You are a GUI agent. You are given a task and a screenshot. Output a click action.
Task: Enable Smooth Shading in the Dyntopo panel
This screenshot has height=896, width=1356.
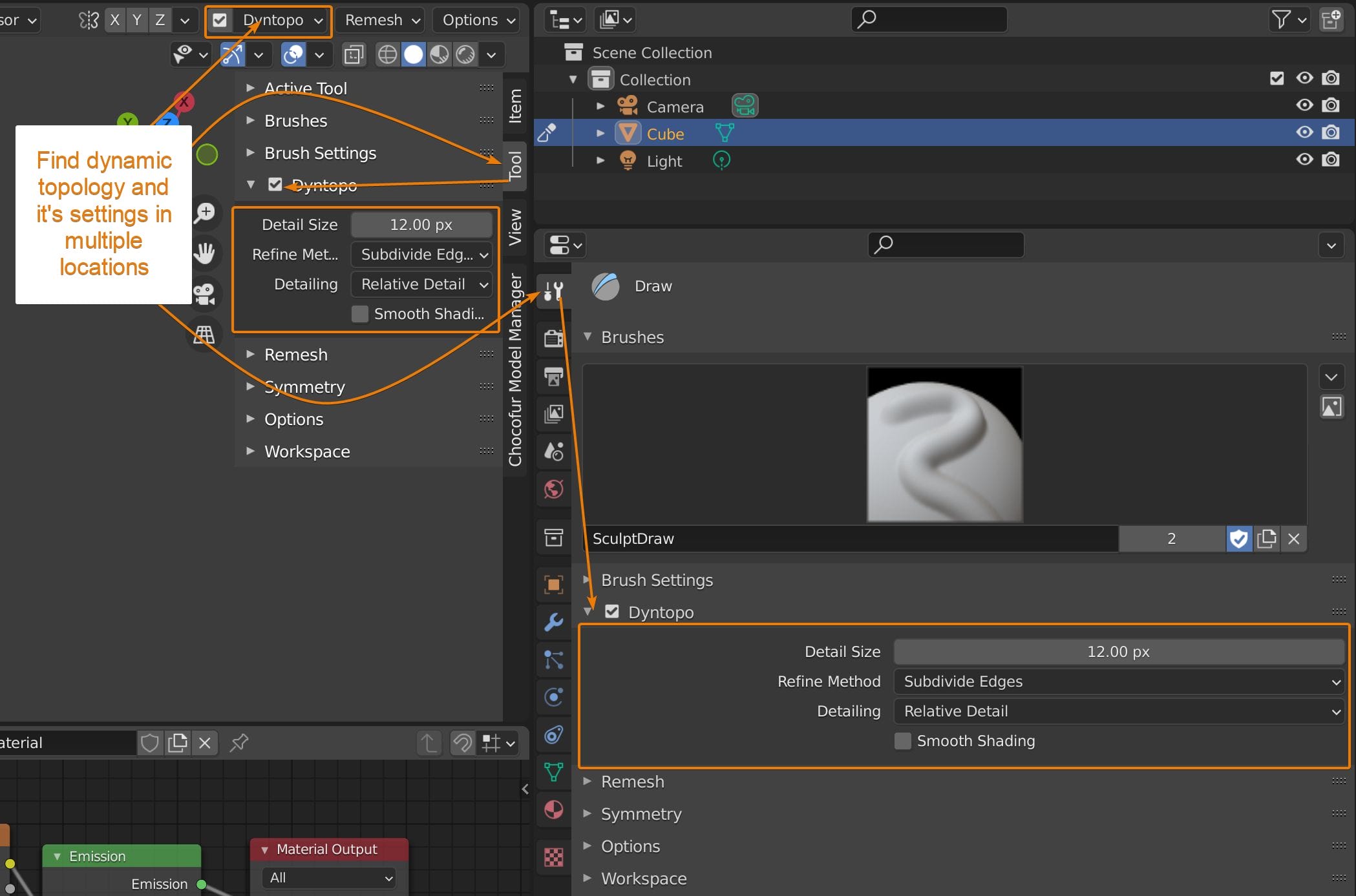(x=902, y=741)
